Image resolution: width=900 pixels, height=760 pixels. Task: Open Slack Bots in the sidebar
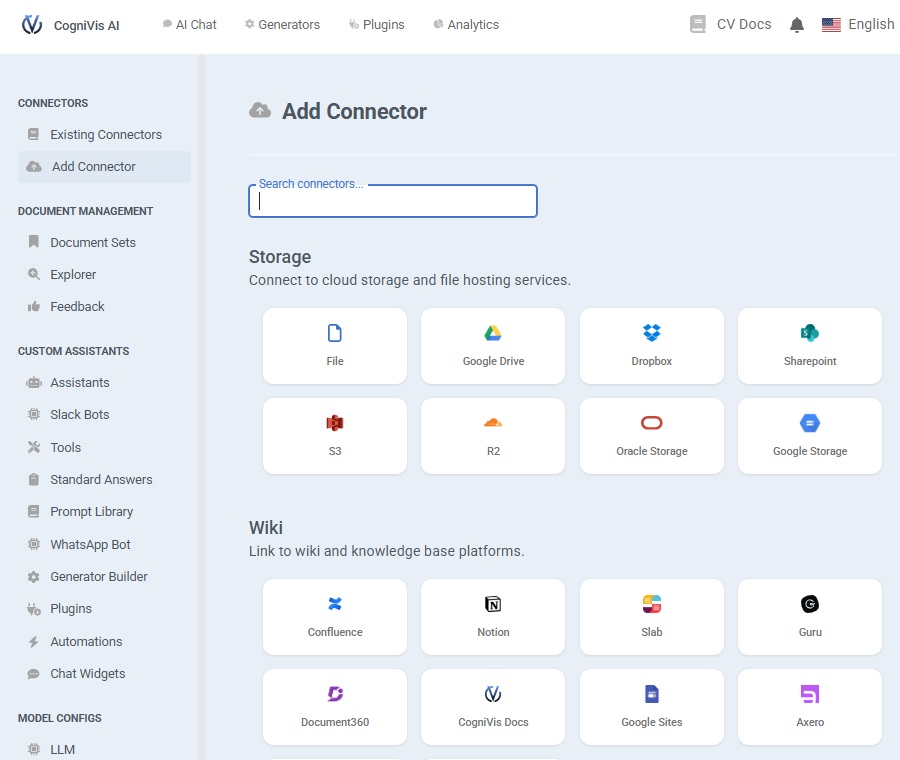80,415
